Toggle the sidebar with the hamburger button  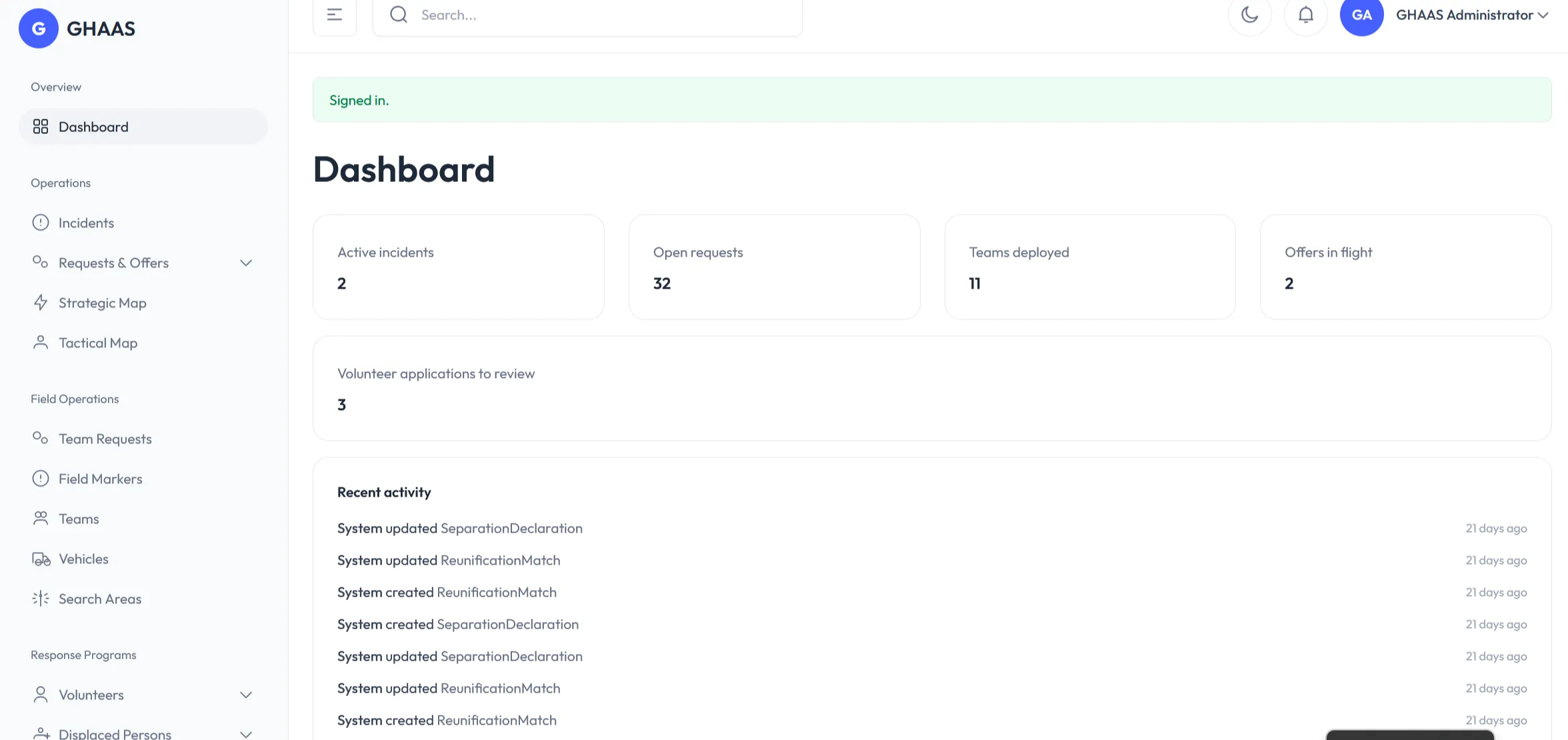335,15
